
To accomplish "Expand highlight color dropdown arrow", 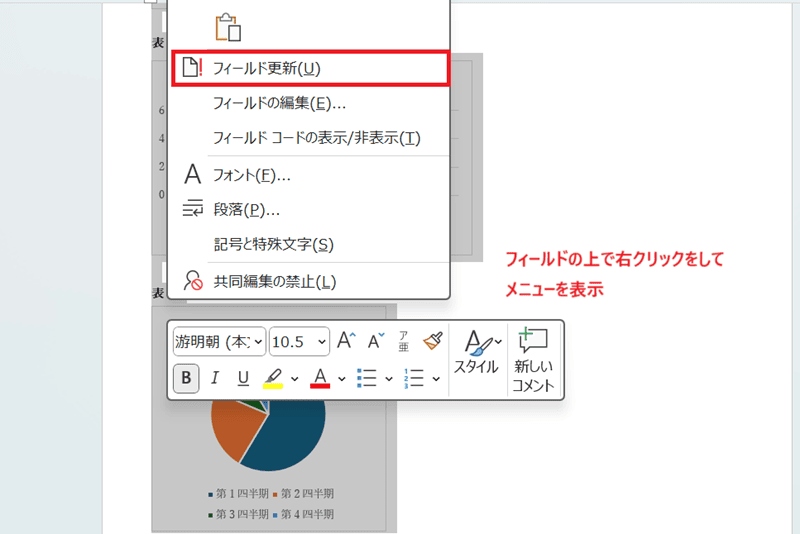I will coord(294,379).
